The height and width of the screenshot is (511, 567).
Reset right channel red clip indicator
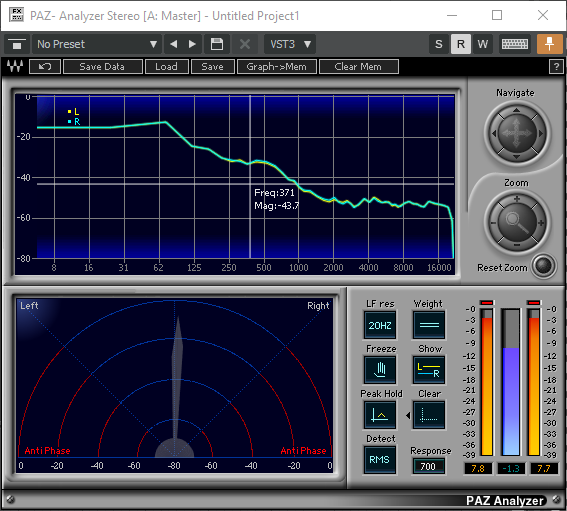[534, 302]
